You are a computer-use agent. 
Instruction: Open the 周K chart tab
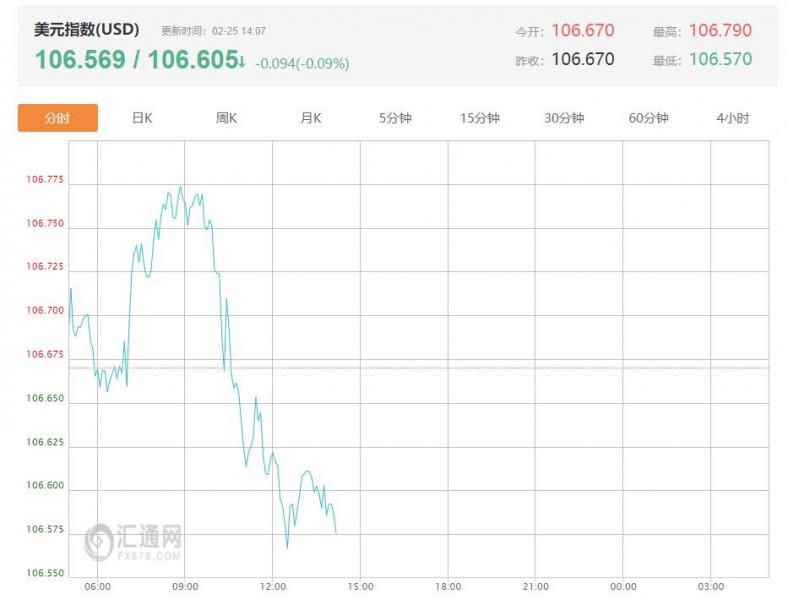226,118
